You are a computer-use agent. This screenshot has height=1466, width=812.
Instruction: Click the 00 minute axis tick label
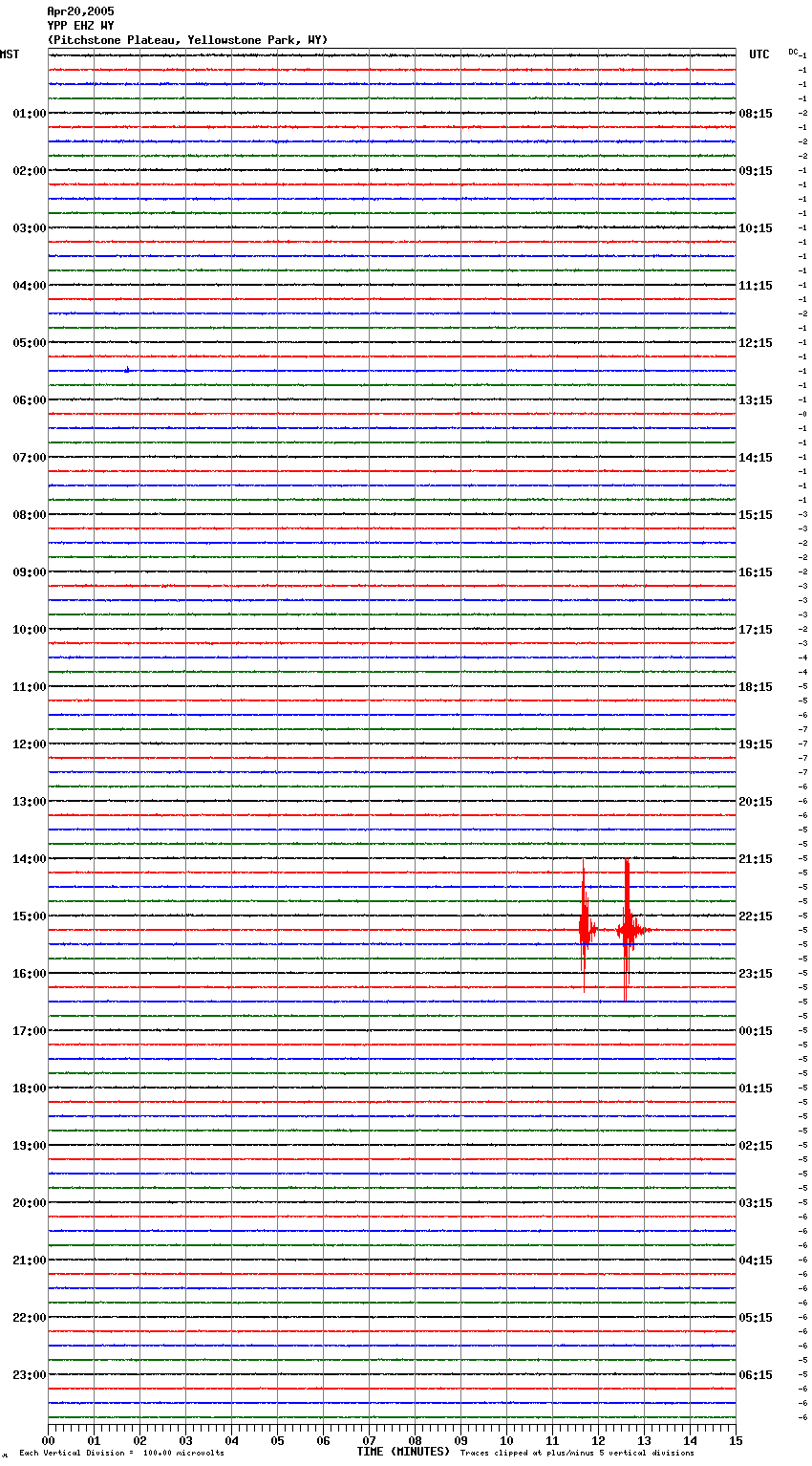48,1440
